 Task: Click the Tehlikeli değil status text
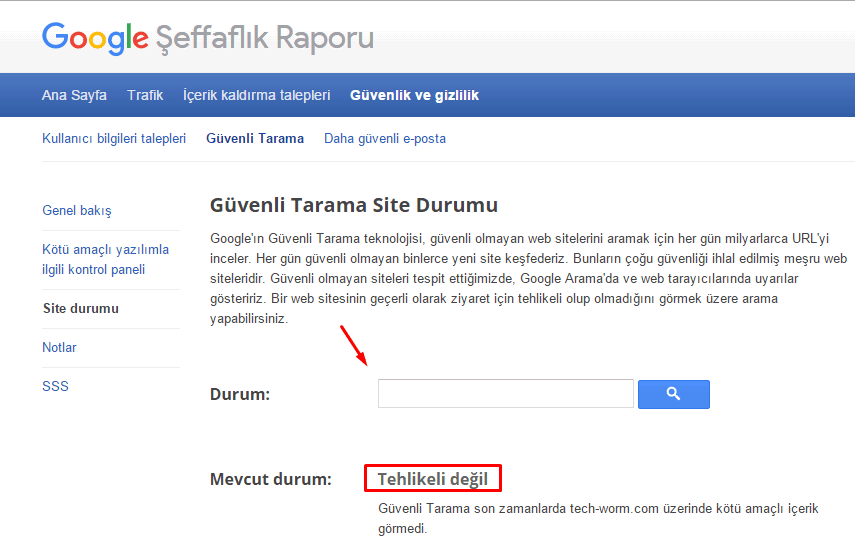[x=433, y=479]
